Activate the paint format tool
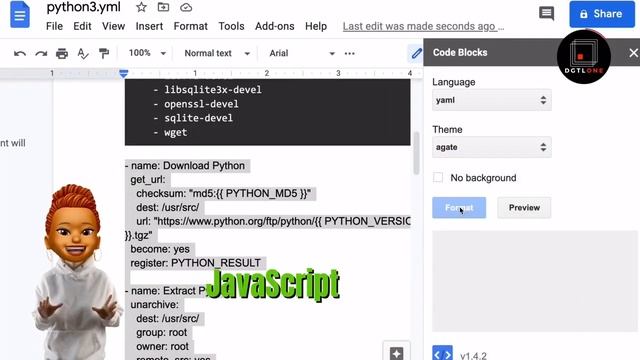640x360 pixels. 104,53
